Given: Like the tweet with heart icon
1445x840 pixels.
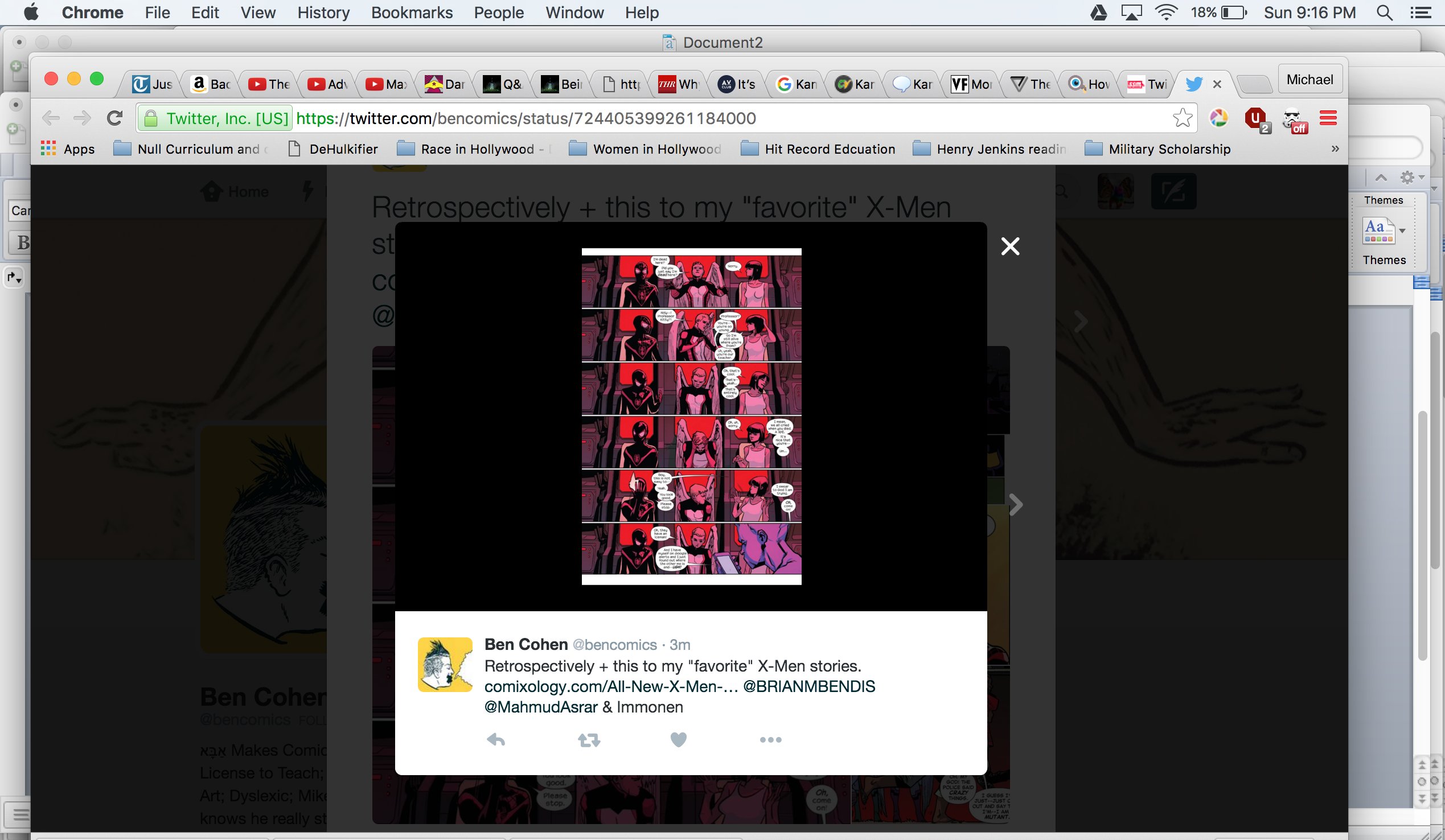Looking at the screenshot, I should coord(678,740).
